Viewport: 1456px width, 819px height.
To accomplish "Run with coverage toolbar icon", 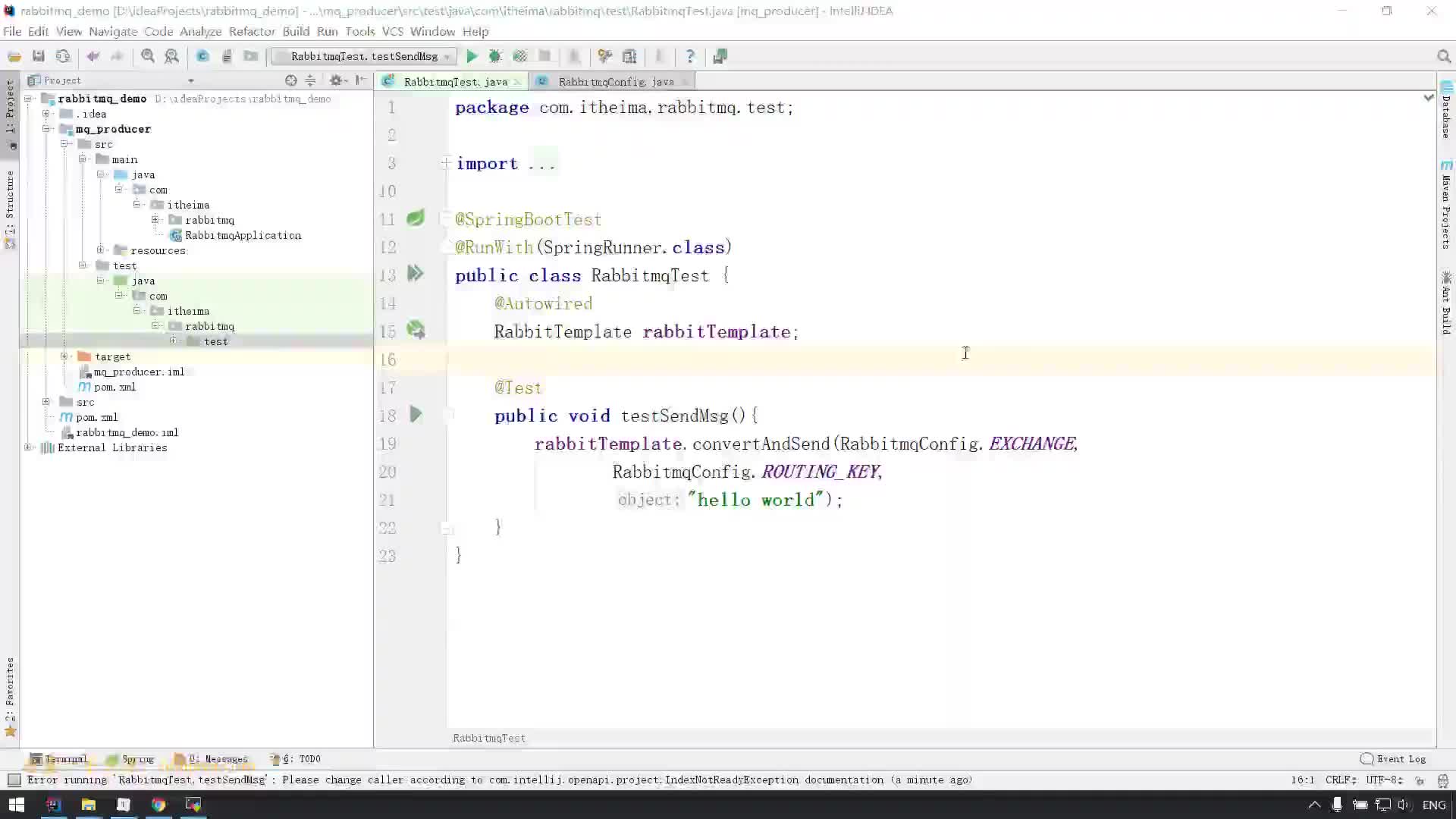I will click(520, 56).
